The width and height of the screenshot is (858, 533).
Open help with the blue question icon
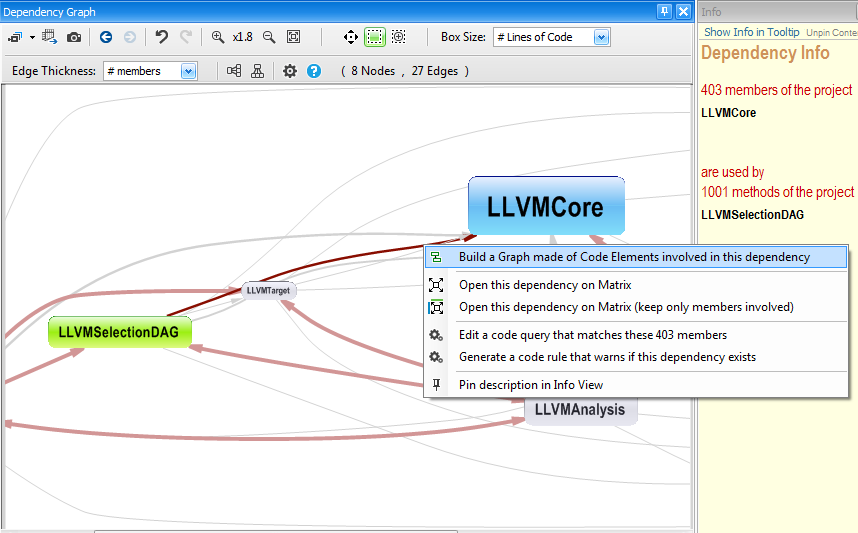(314, 71)
